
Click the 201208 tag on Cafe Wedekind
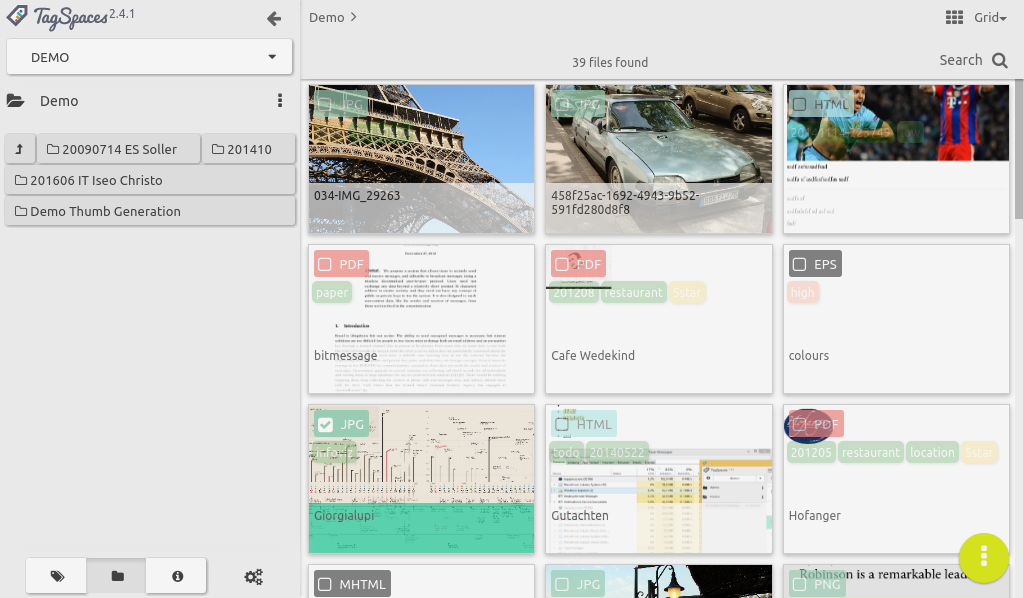tap(573, 292)
